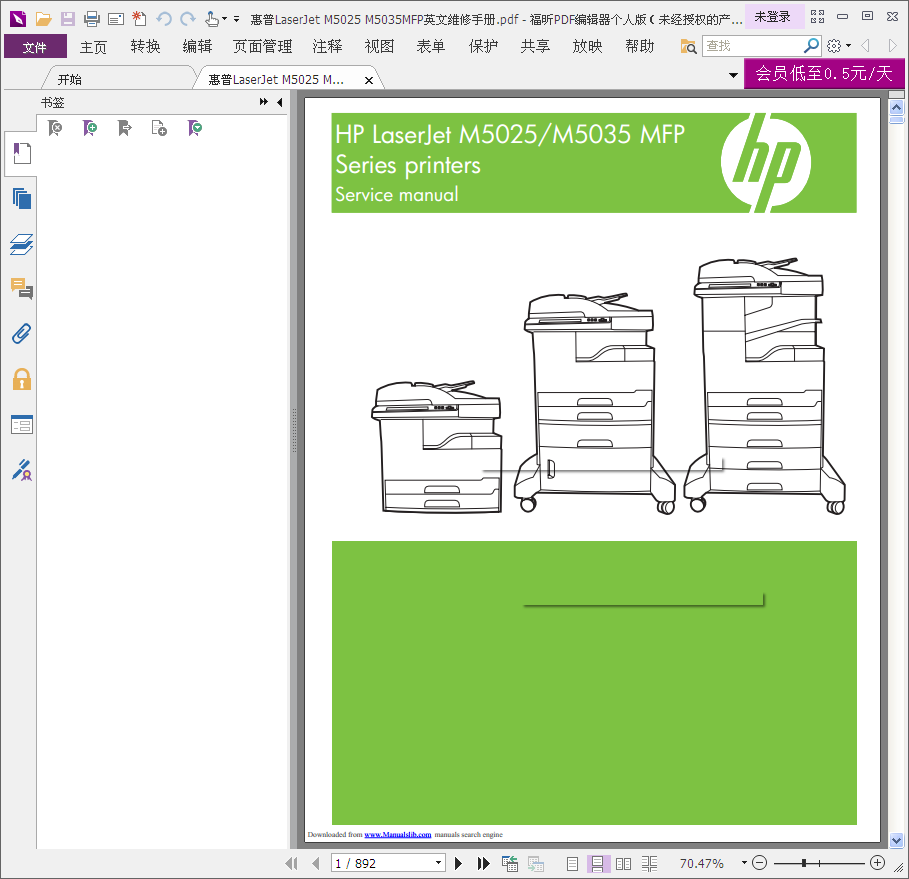
Task: Click the magnifier search icon
Action: click(812, 45)
